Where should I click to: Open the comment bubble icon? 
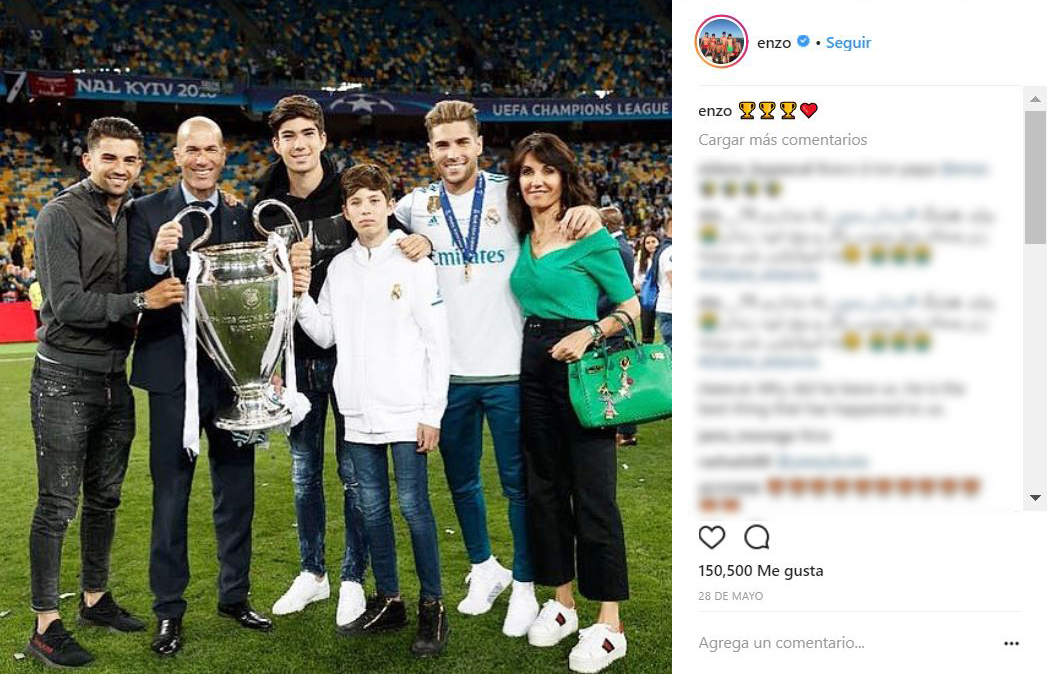pos(757,537)
